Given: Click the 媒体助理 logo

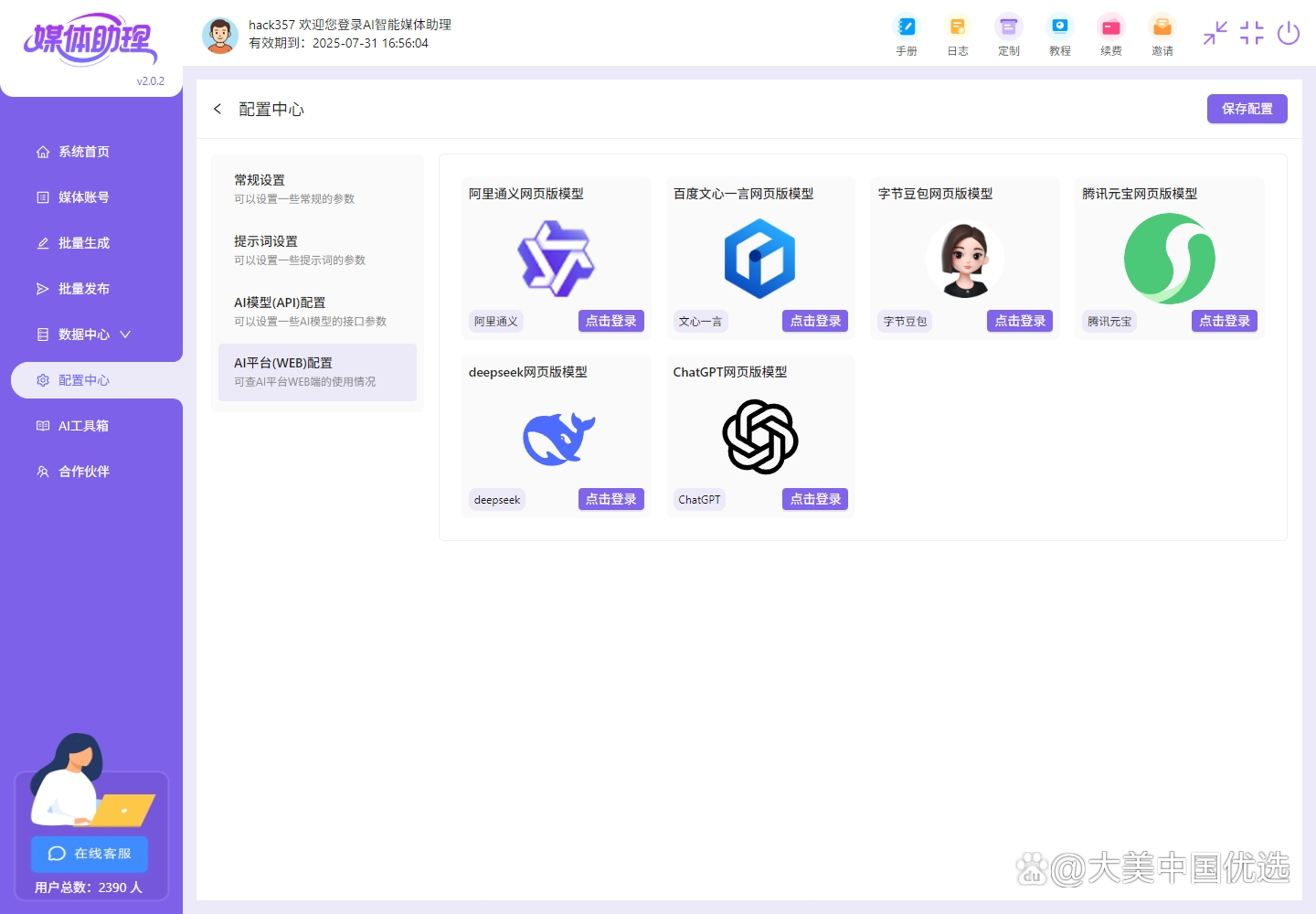Looking at the screenshot, I should pos(90,38).
